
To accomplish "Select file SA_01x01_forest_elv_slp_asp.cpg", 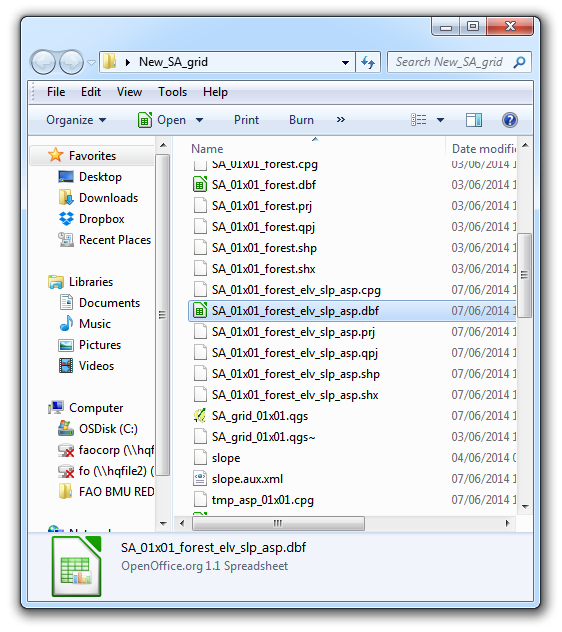I will (296, 290).
